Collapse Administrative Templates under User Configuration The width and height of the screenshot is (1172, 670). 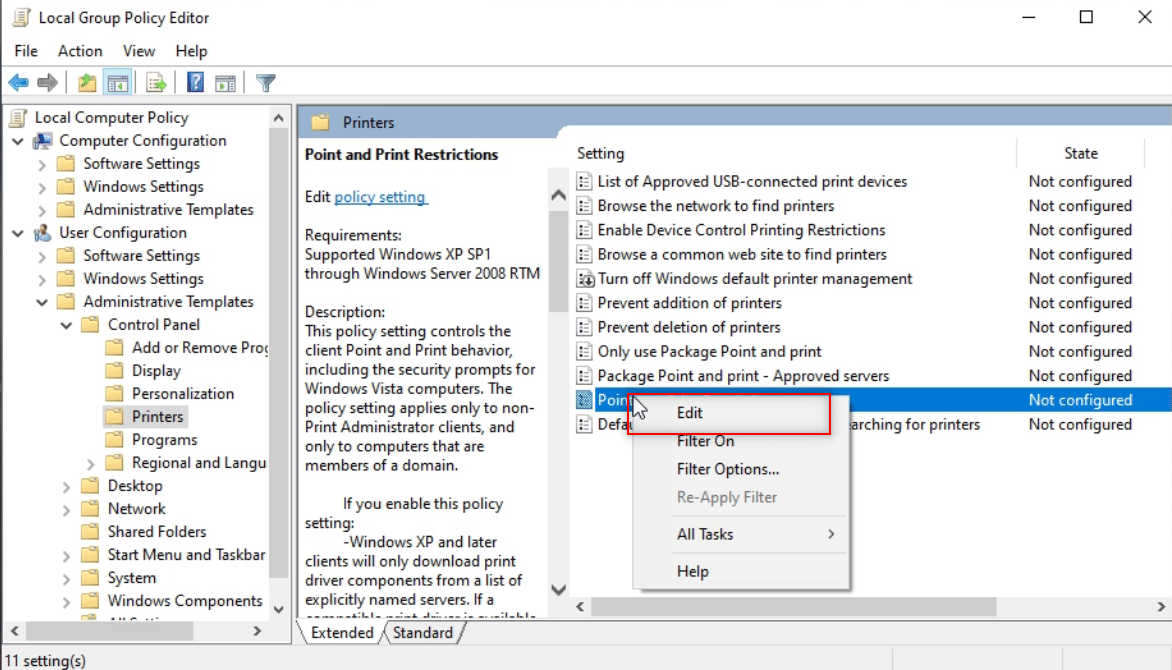point(42,302)
